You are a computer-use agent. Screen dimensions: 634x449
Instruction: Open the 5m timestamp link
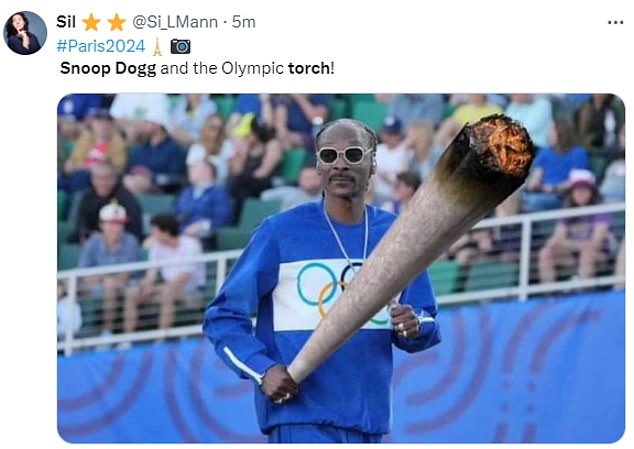coord(244,22)
